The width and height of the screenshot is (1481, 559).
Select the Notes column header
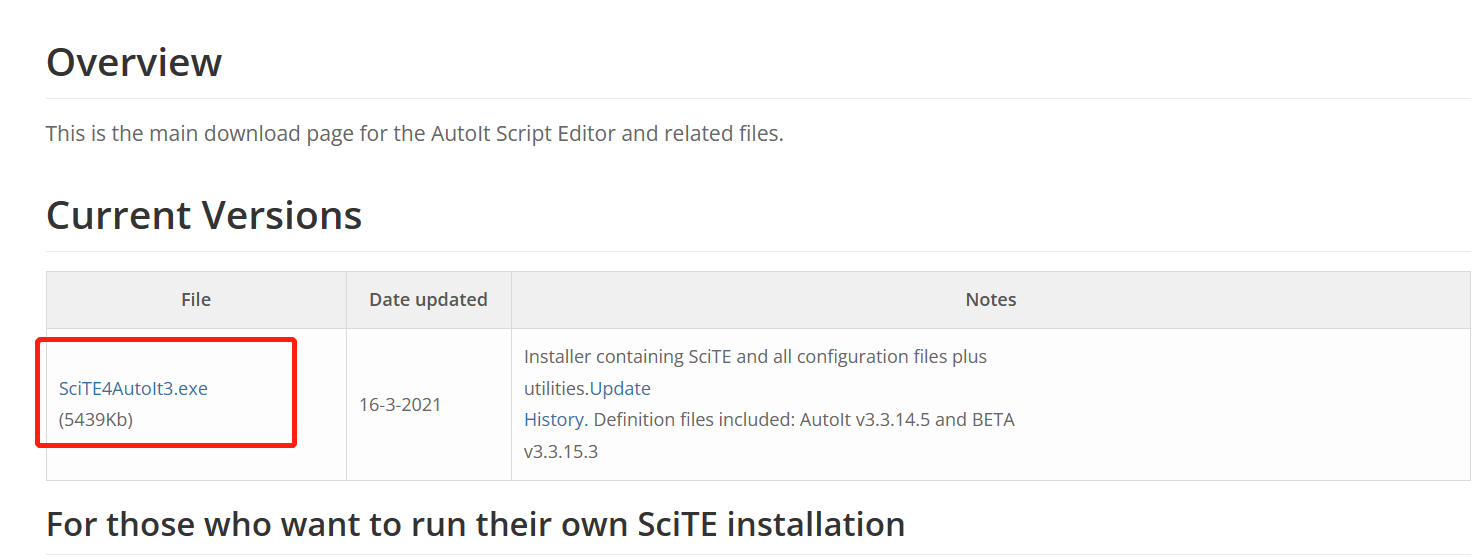tap(990, 299)
